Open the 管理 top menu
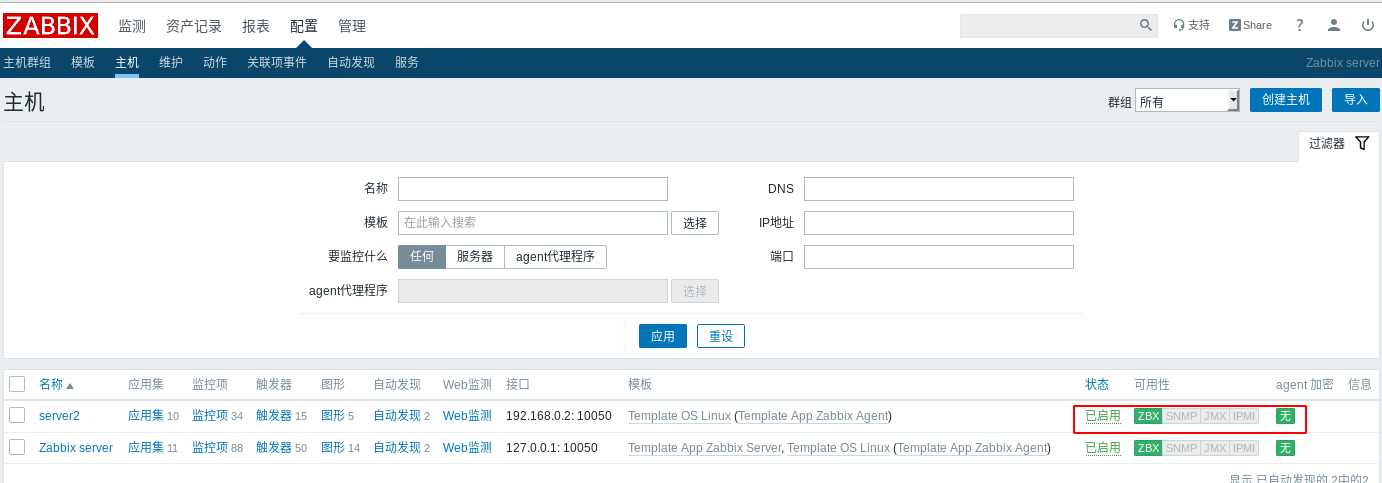 tap(352, 26)
